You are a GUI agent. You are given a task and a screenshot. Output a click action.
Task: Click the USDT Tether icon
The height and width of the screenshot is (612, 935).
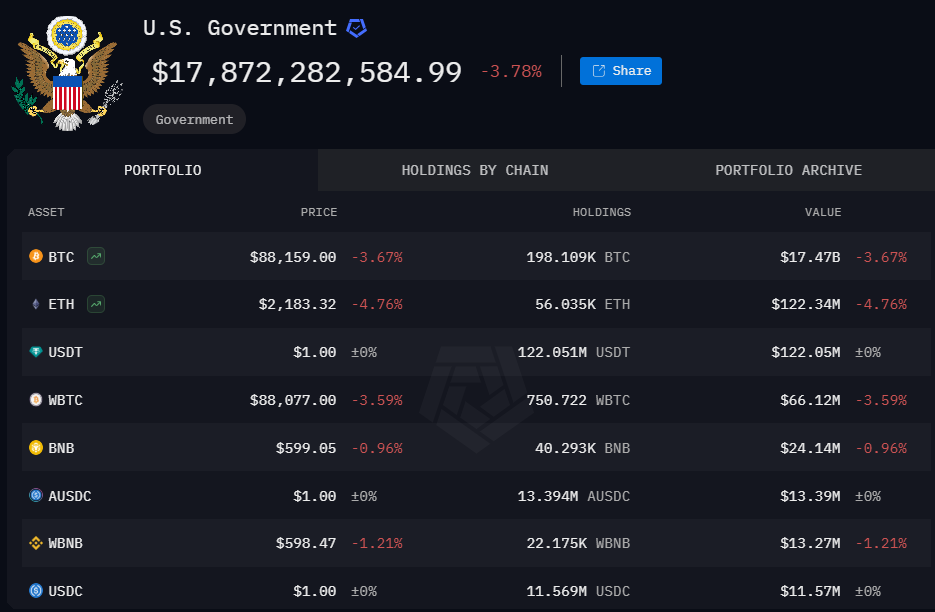tap(36, 352)
